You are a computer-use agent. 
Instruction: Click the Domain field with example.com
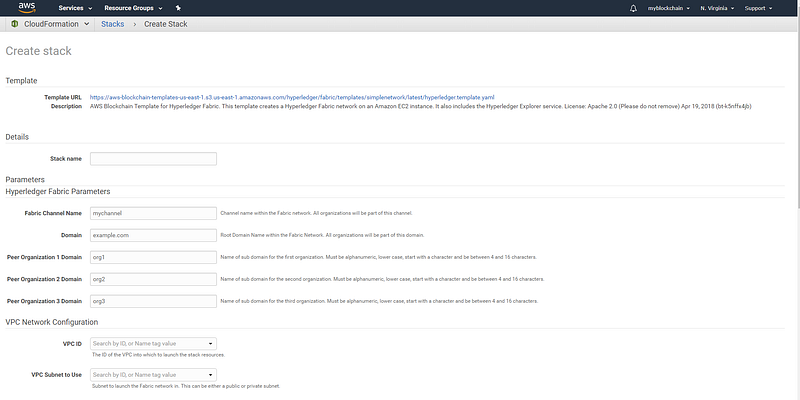coord(154,235)
